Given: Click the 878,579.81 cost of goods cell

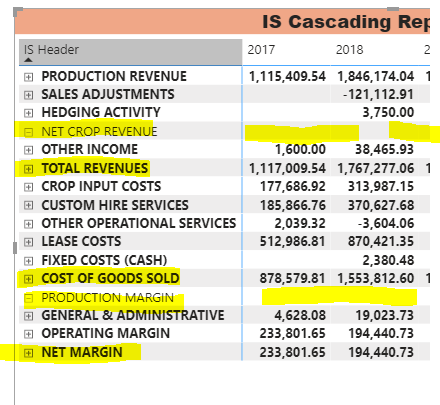Looking at the screenshot, I should 293,279.
